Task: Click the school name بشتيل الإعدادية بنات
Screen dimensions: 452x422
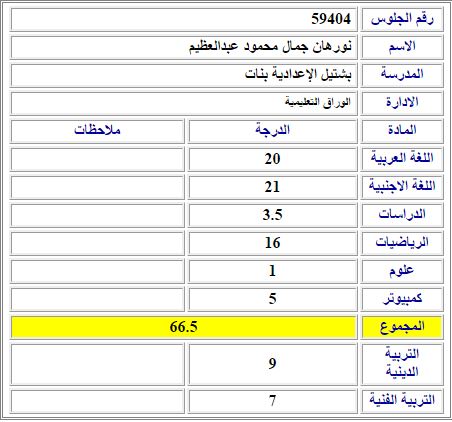Action: click(x=298, y=74)
